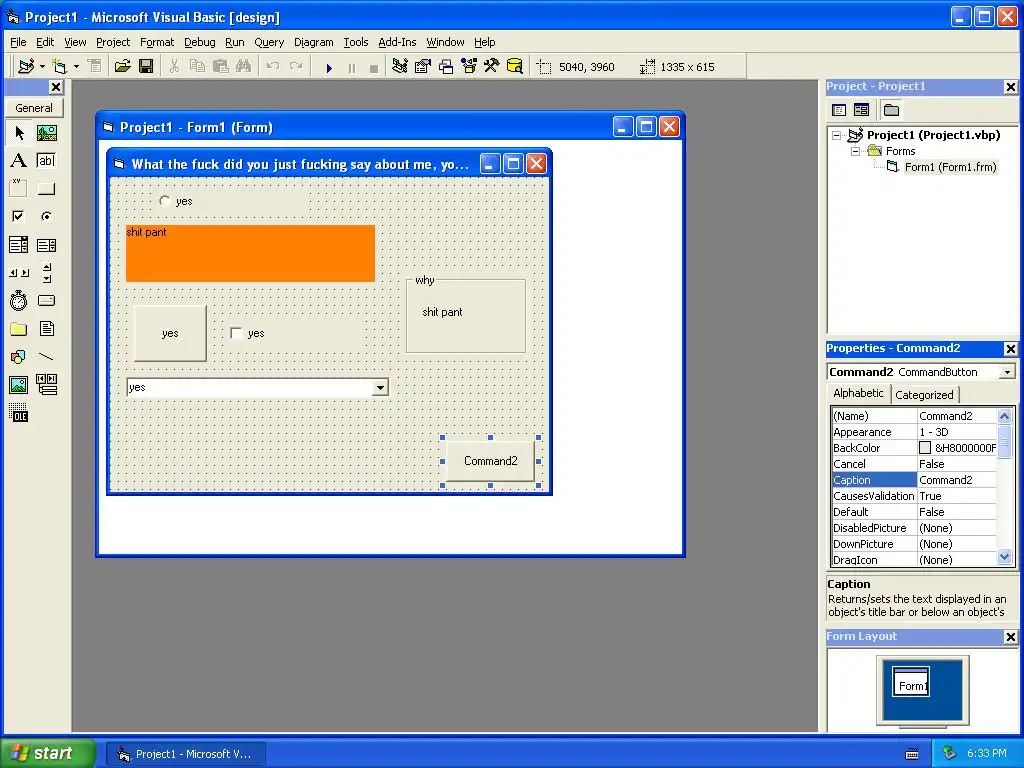Select the ComboBox control in the toolbox
Viewport: 1024px width, 768px height.
coord(19,245)
